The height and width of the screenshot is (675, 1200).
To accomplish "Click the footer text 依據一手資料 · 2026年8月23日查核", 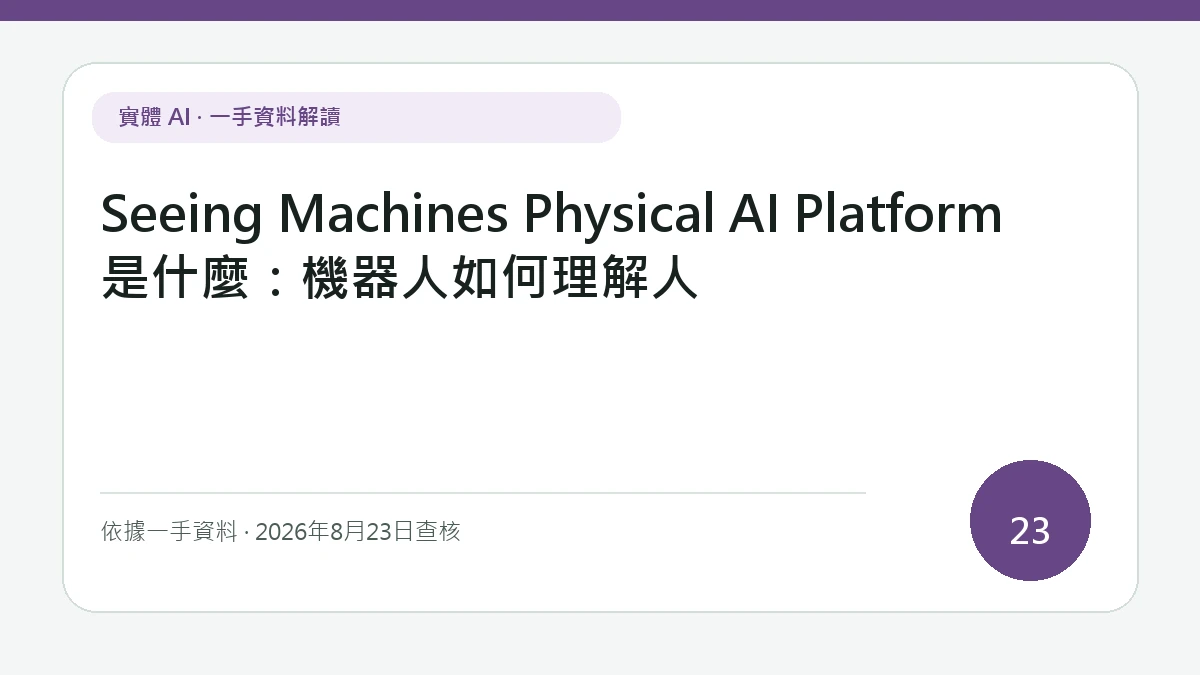I will (x=281, y=531).
